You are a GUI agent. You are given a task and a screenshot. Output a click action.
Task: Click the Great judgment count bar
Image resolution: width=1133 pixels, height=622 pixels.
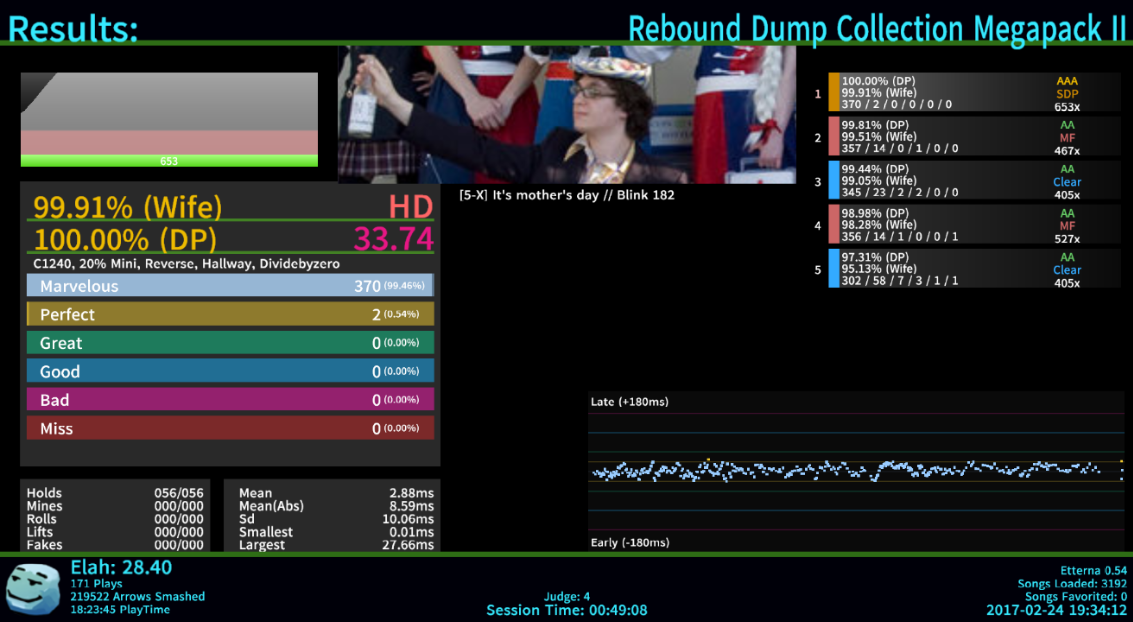pyautogui.click(x=230, y=343)
